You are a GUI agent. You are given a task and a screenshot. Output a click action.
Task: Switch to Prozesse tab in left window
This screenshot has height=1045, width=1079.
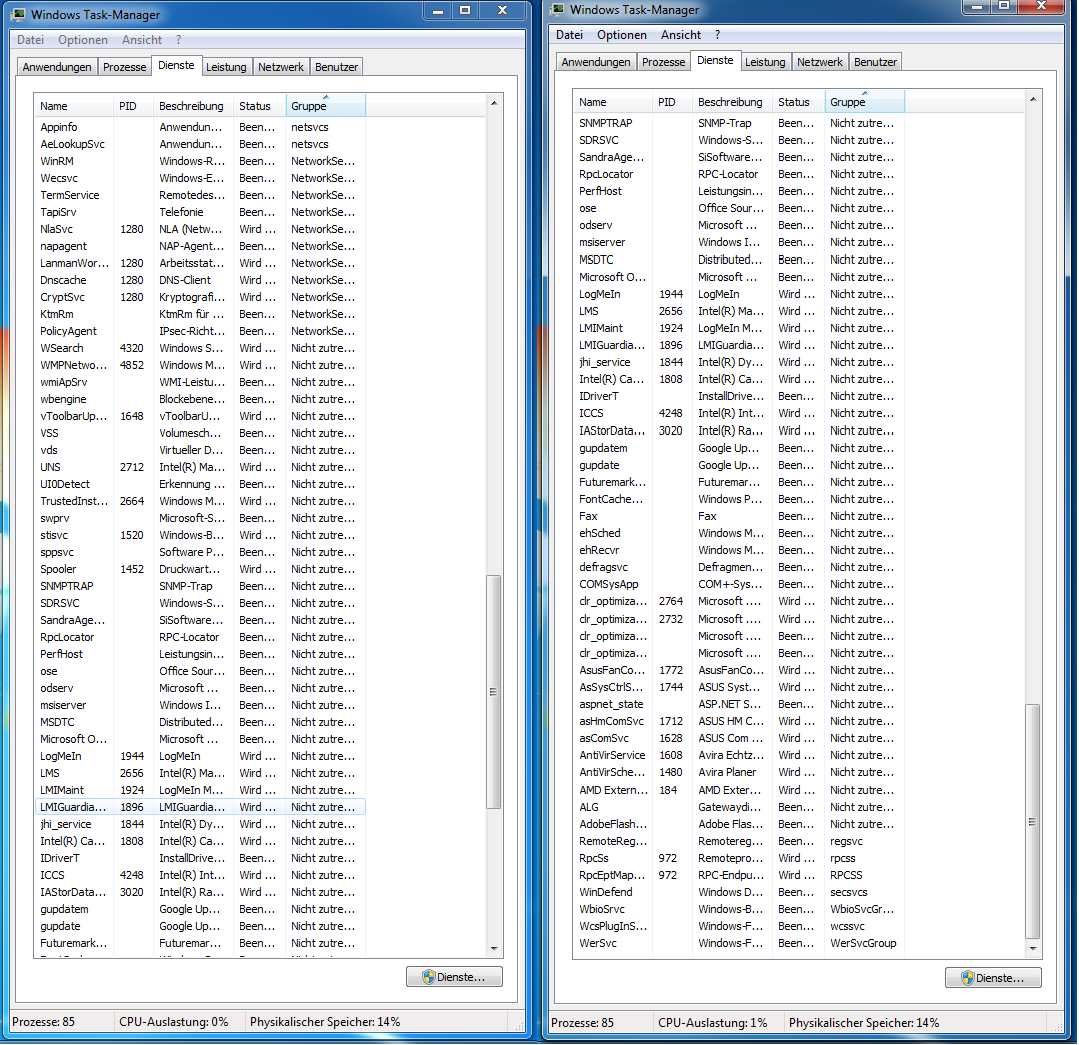125,67
